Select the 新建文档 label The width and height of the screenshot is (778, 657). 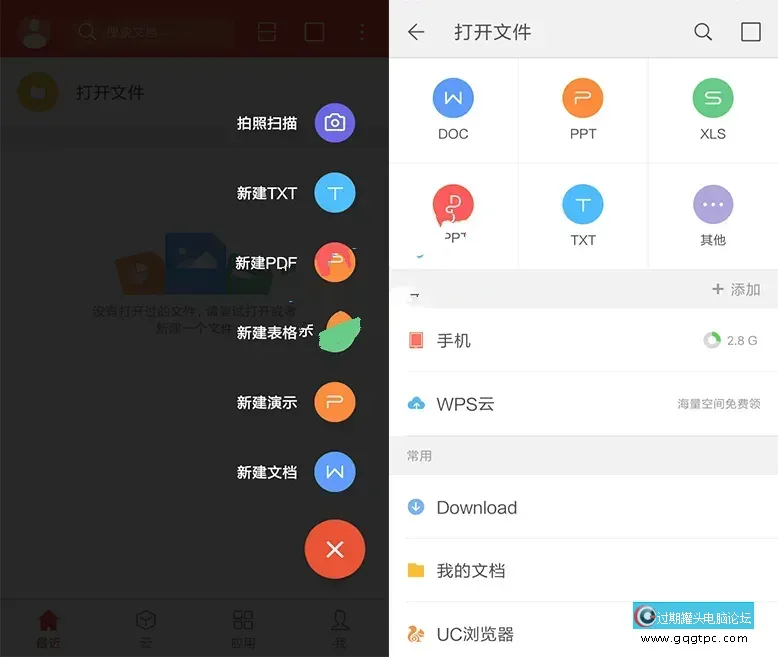(x=267, y=472)
